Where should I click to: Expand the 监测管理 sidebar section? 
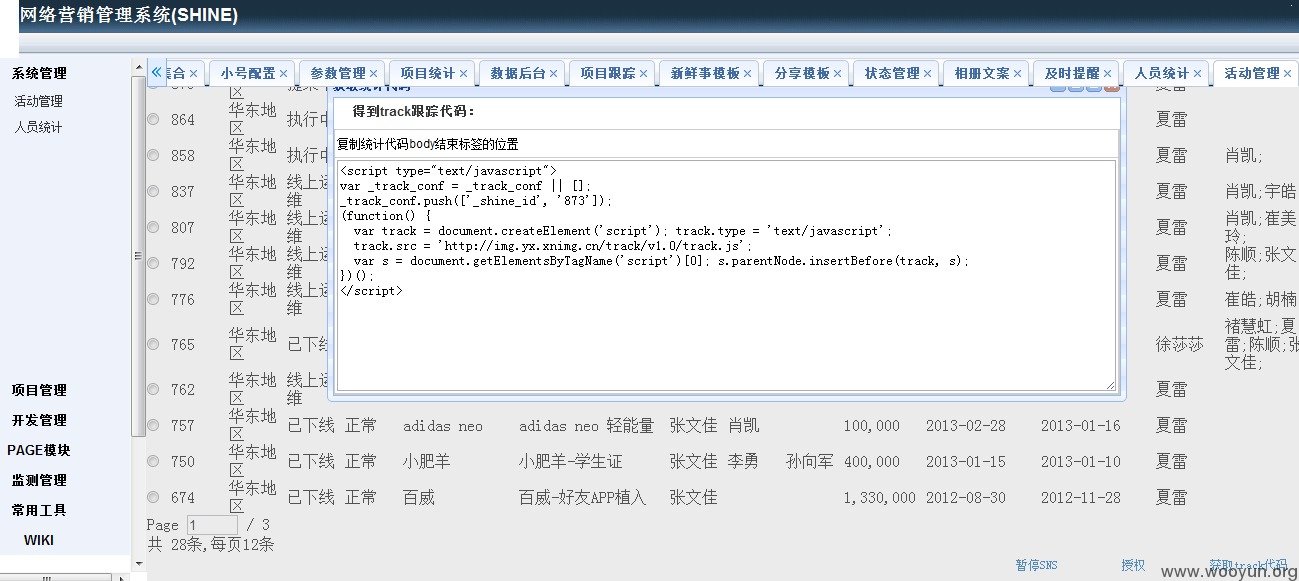(39, 480)
